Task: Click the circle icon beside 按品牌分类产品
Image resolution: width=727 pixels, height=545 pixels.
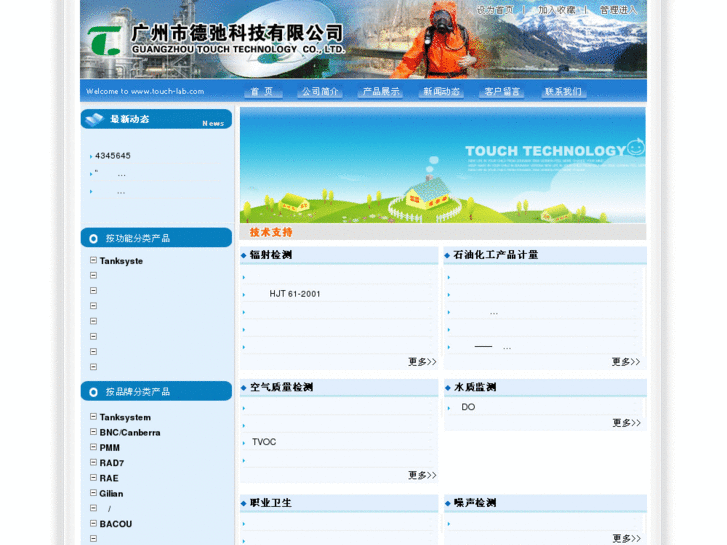Action: point(93,392)
